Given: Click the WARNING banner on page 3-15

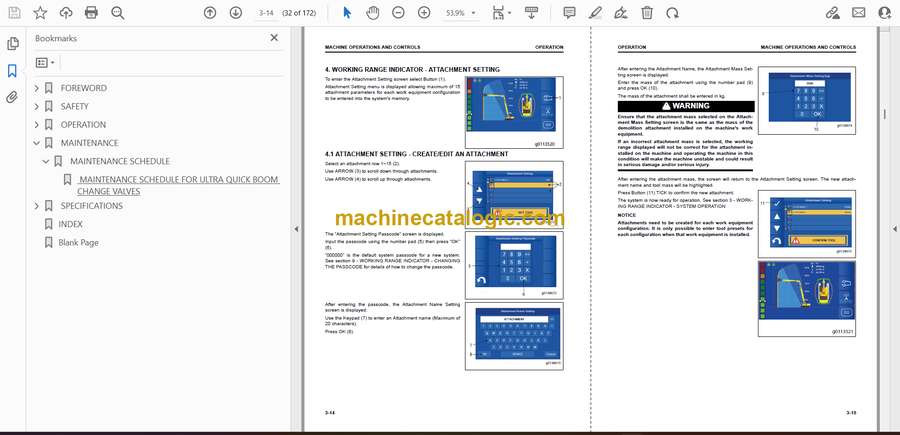Looking at the screenshot, I should point(686,106).
